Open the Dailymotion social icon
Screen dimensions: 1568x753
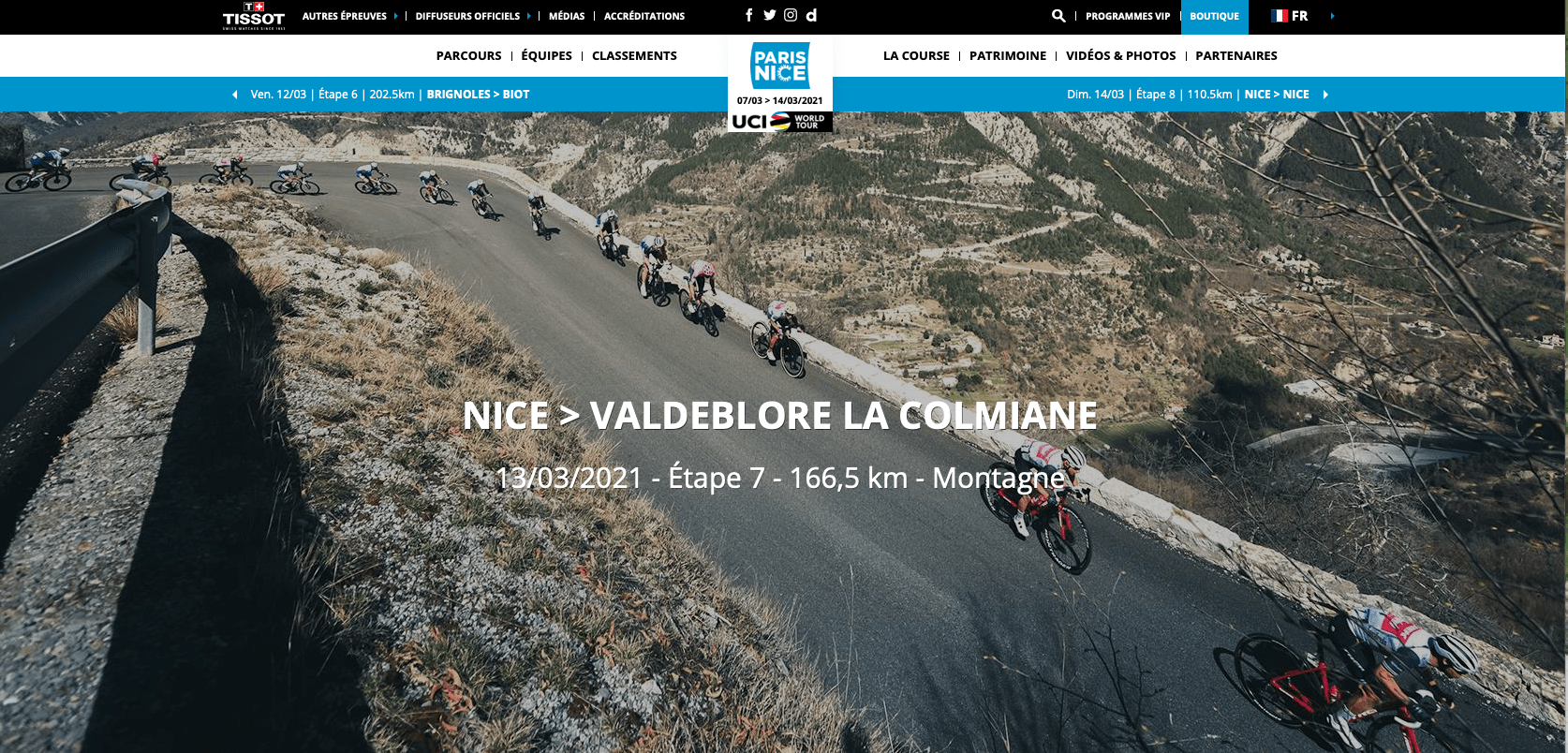(x=811, y=15)
